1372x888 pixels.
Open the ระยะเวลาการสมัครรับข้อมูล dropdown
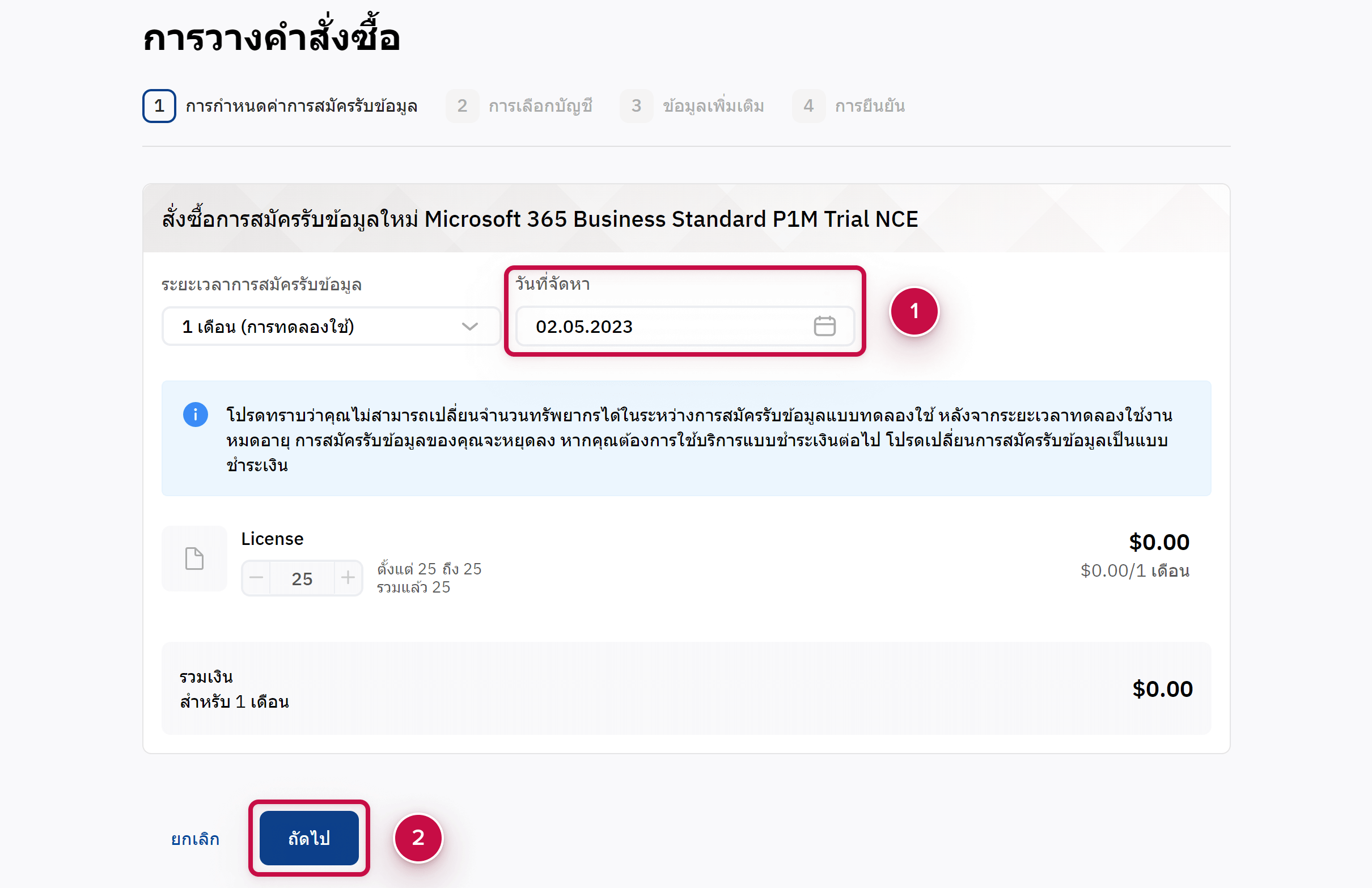(x=331, y=327)
